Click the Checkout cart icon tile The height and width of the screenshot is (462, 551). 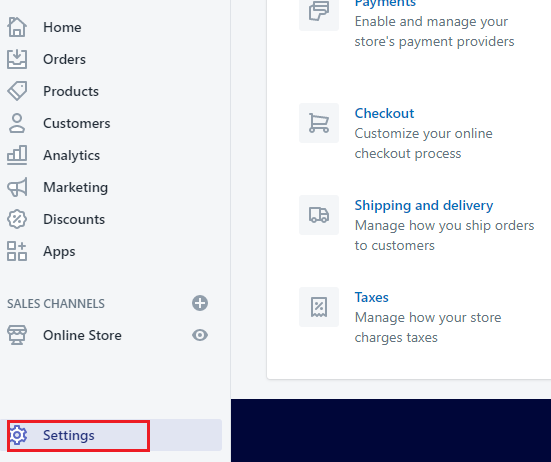[319, 123]
